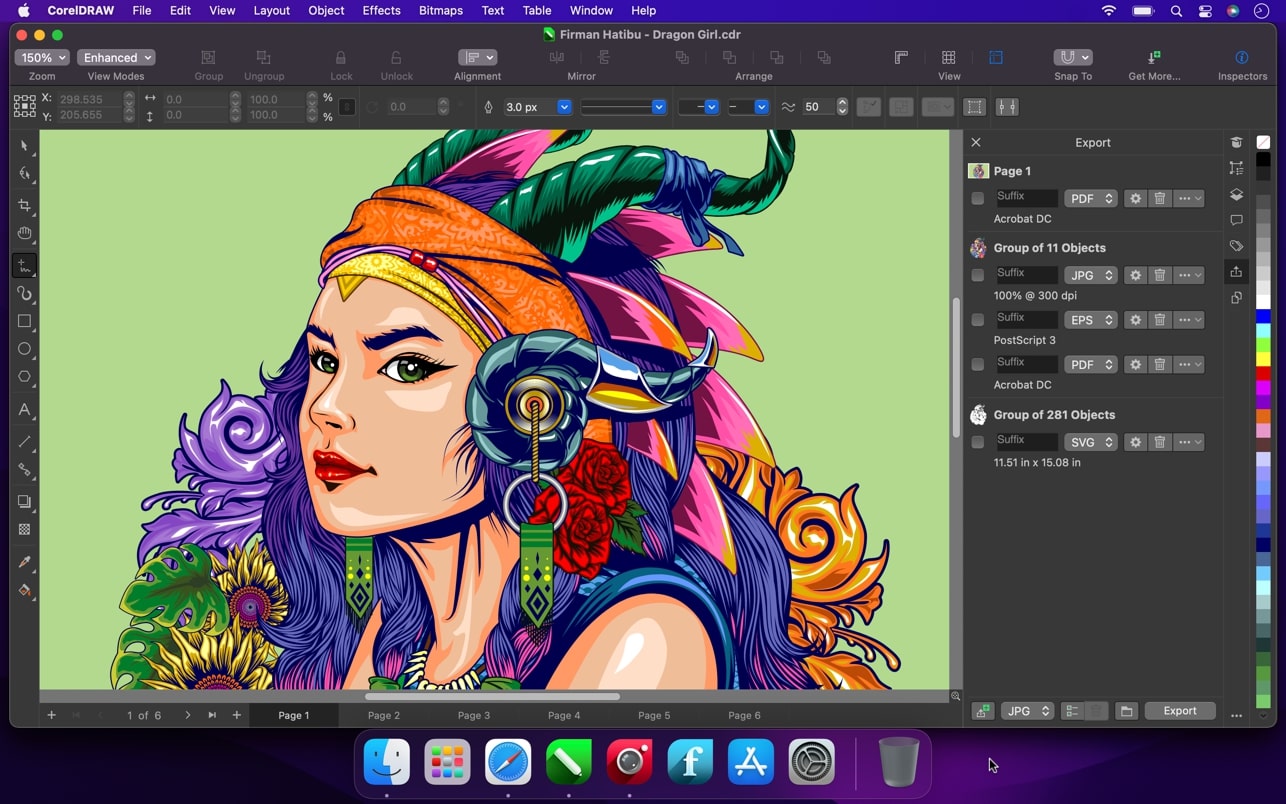Switch to Page 3 tab

472,715
